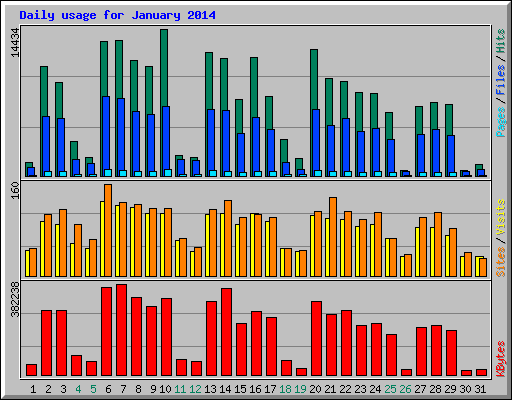Viewport: 512px width, 400px height.
Task: Click the 'Files' legend label
Action: coord(500,80)
